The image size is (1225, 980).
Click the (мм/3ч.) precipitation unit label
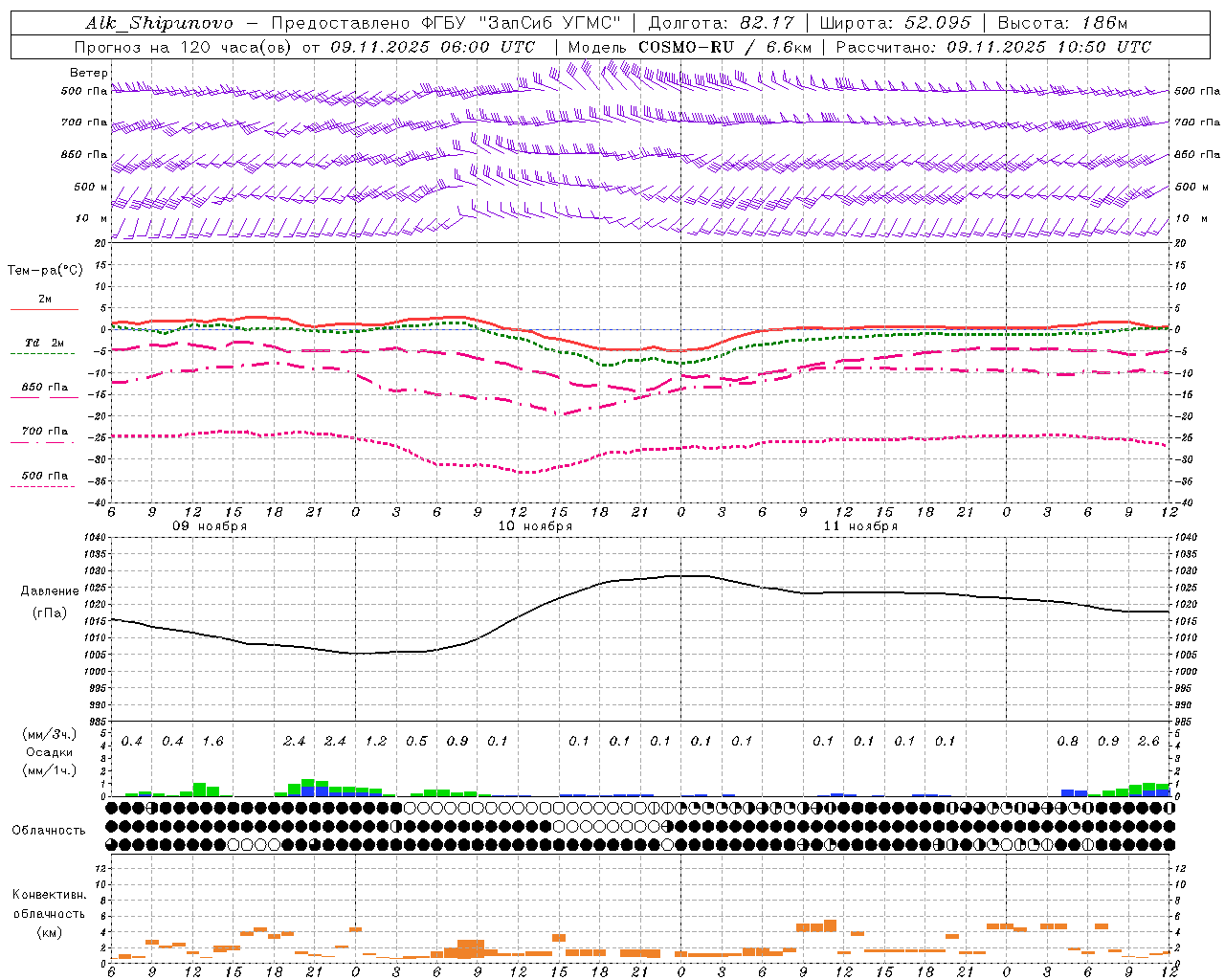click(50, 734)
